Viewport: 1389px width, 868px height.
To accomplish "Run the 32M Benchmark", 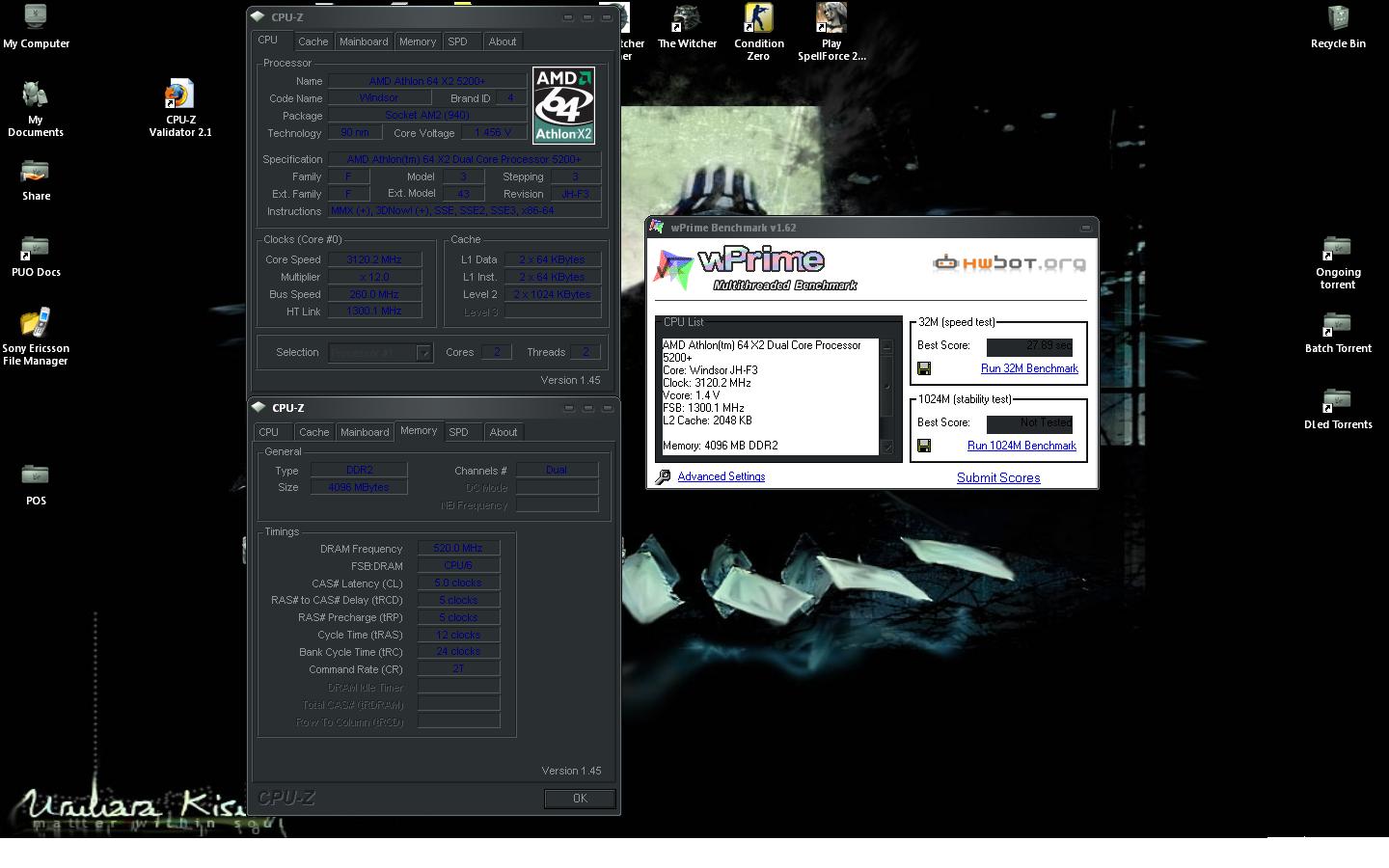I will [1029, 368].
